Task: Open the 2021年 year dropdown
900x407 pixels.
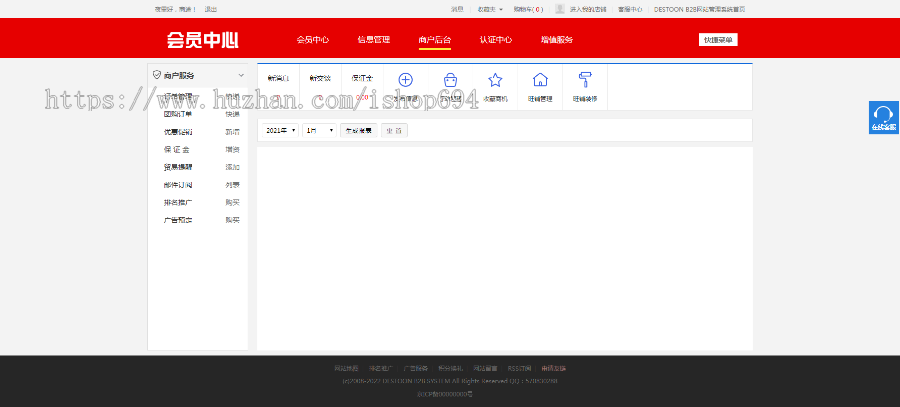Action: [279, 130]
